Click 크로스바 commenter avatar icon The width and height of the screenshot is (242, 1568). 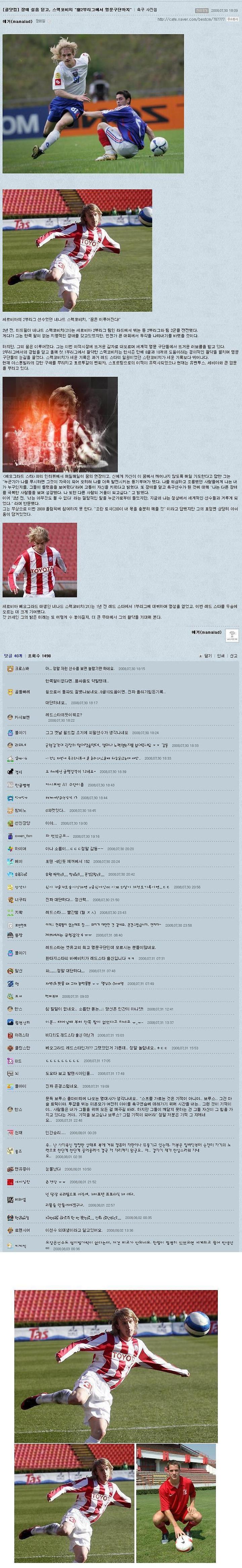pyautogui.click(x=10, y=668)
